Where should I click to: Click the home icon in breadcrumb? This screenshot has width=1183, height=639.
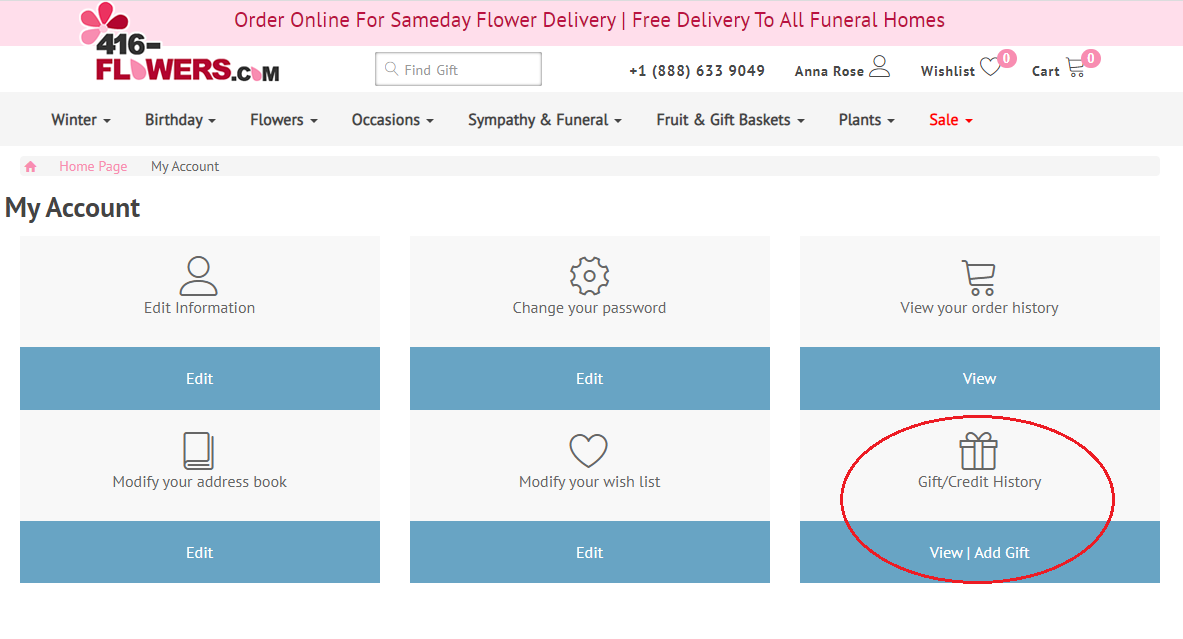click(31, 167)
